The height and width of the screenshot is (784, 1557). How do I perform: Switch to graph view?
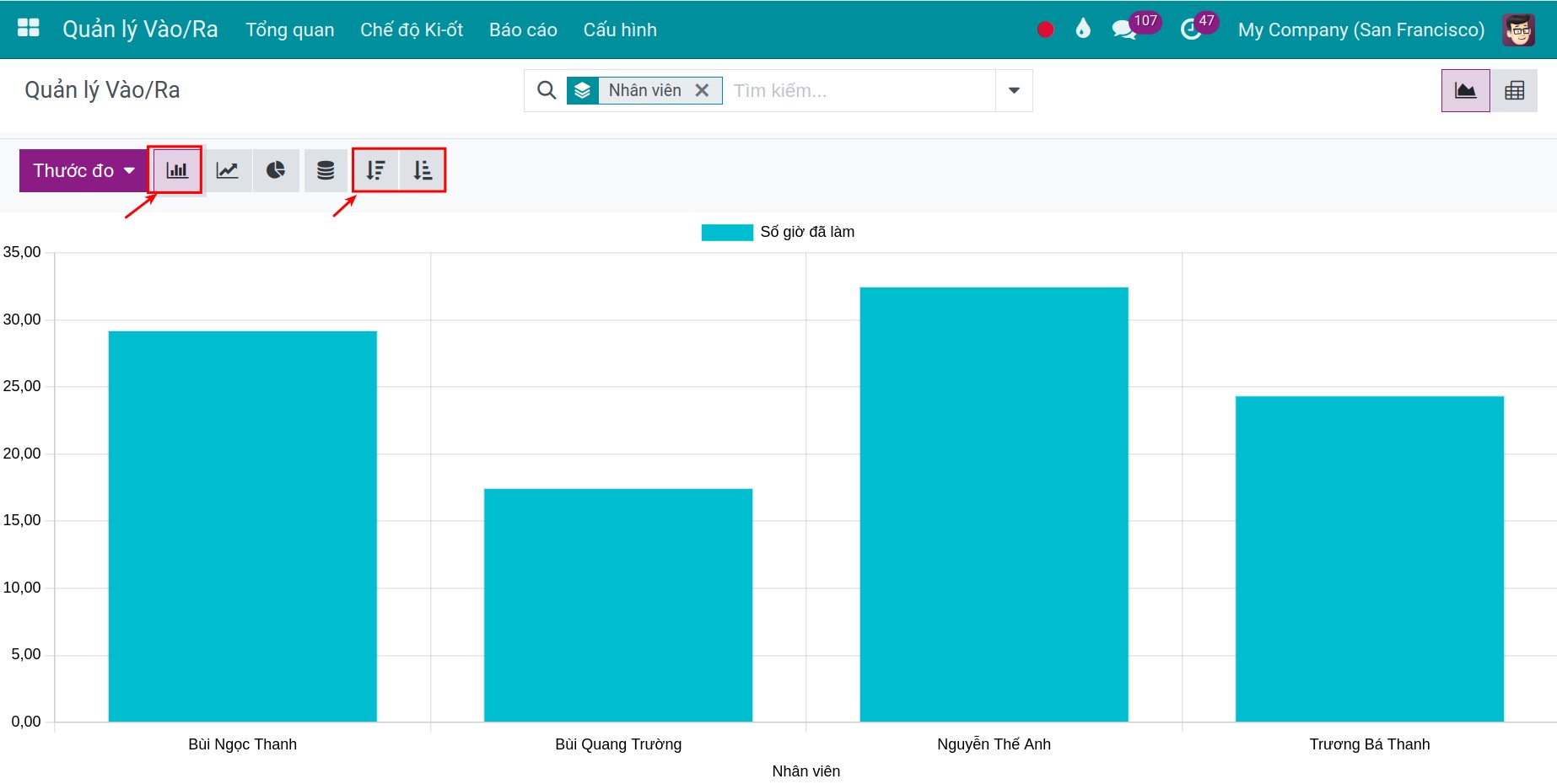[x=1466, y=90]
